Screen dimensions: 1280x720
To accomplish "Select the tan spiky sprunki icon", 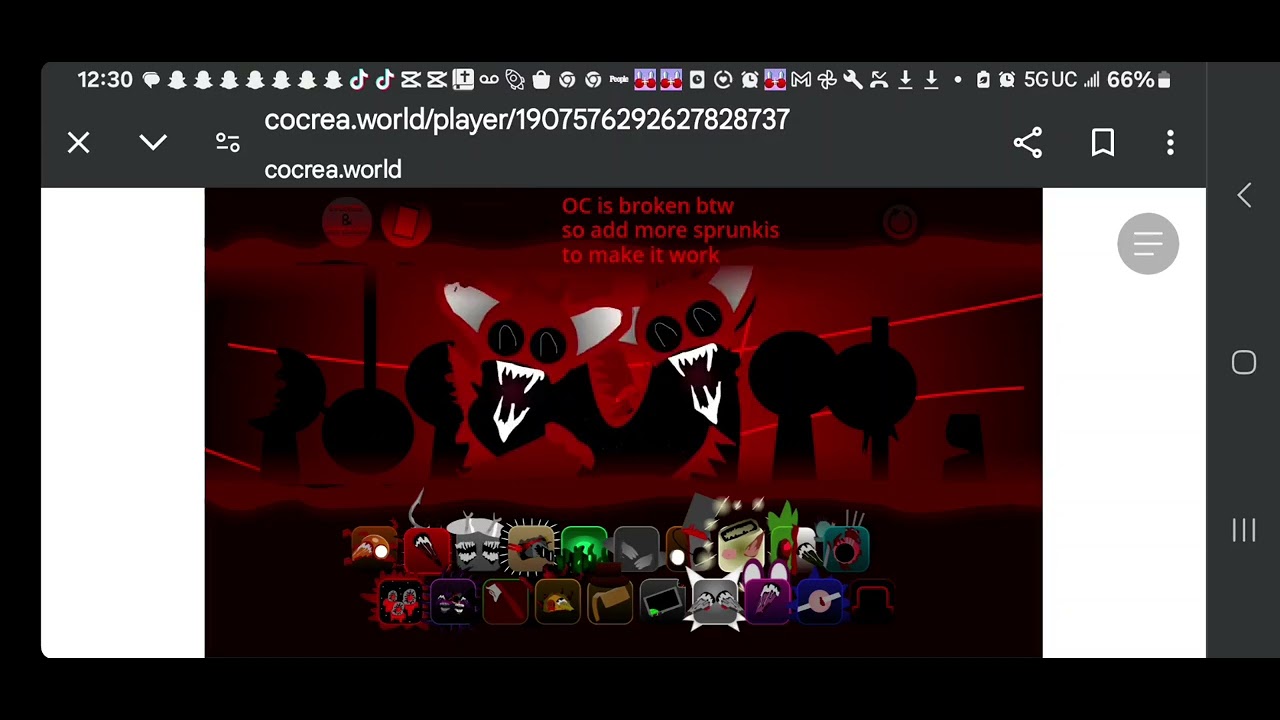I will click(x=531, y=549).
